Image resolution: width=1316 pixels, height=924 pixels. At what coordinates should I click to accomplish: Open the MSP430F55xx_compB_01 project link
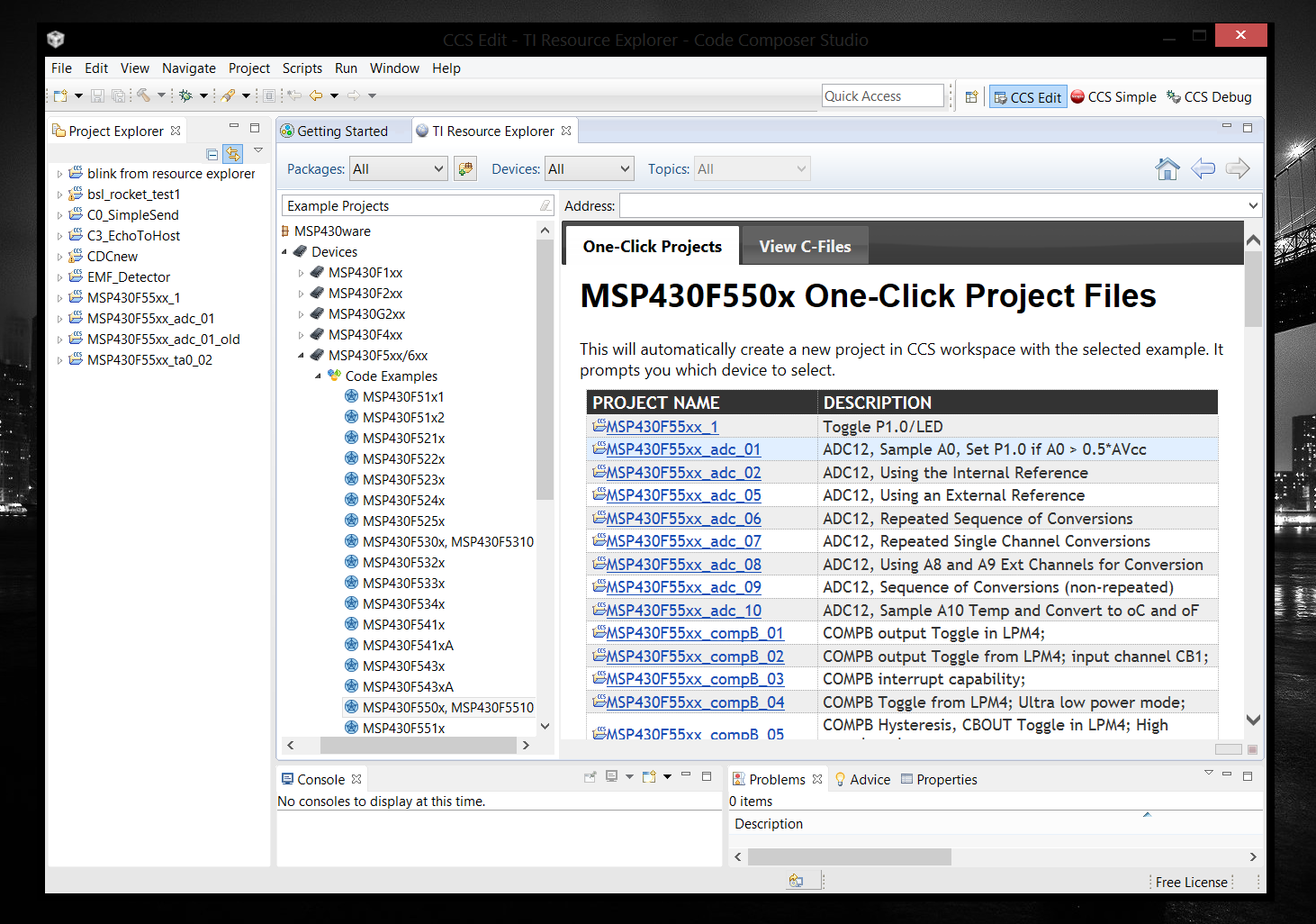click(x=695, y=633)
